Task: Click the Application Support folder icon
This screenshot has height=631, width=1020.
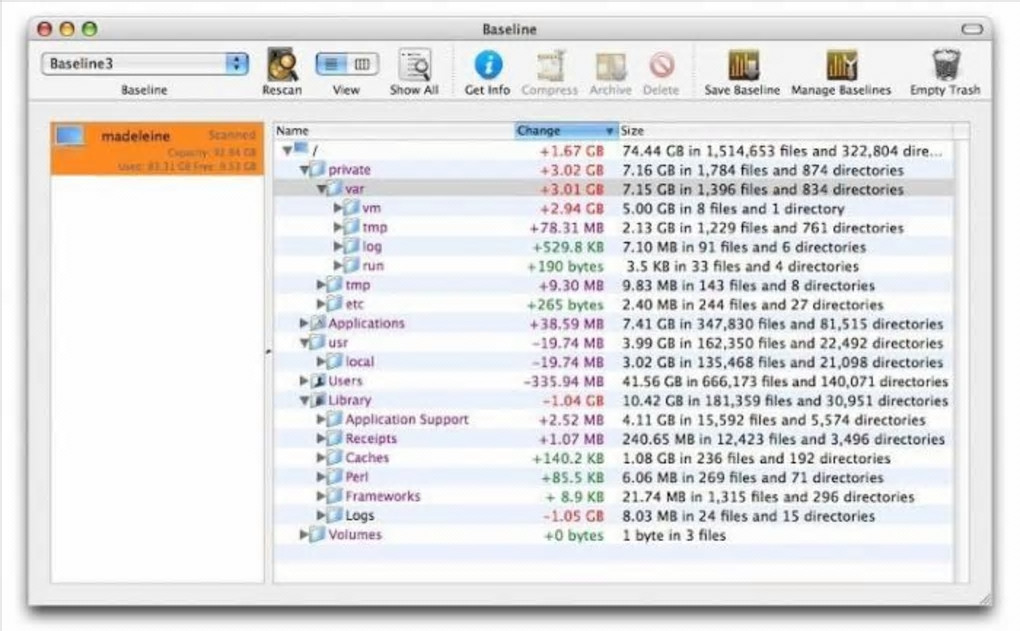Action: point(334,419)
